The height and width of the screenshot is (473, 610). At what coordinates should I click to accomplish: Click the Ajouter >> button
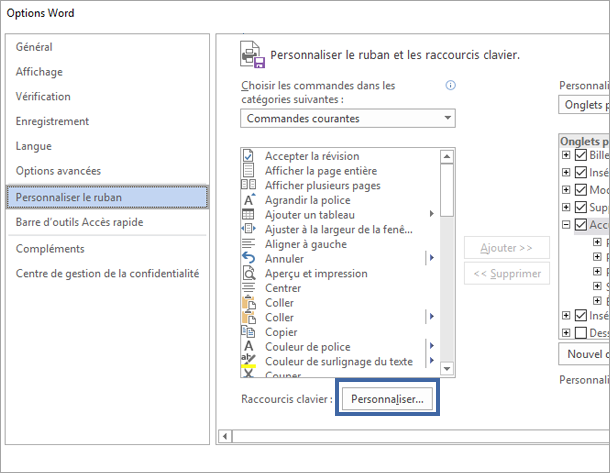point(507,248)
